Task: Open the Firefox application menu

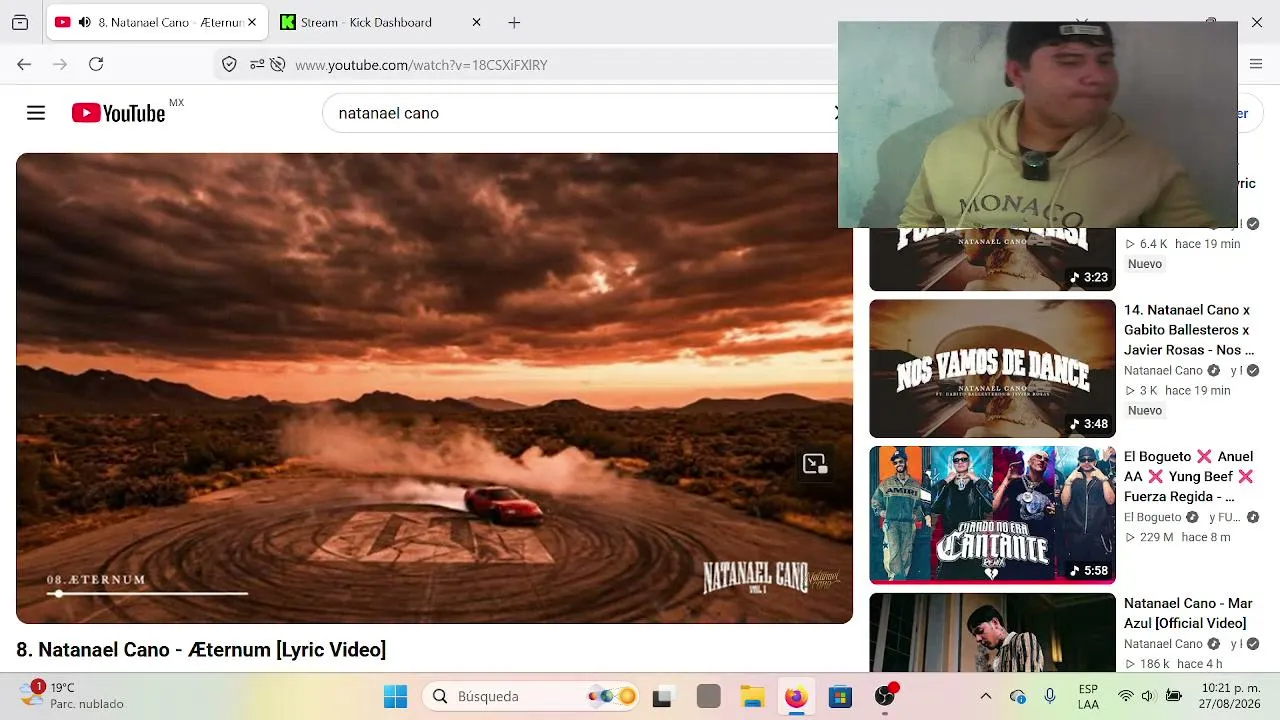Action: [x=1256, y=64]
